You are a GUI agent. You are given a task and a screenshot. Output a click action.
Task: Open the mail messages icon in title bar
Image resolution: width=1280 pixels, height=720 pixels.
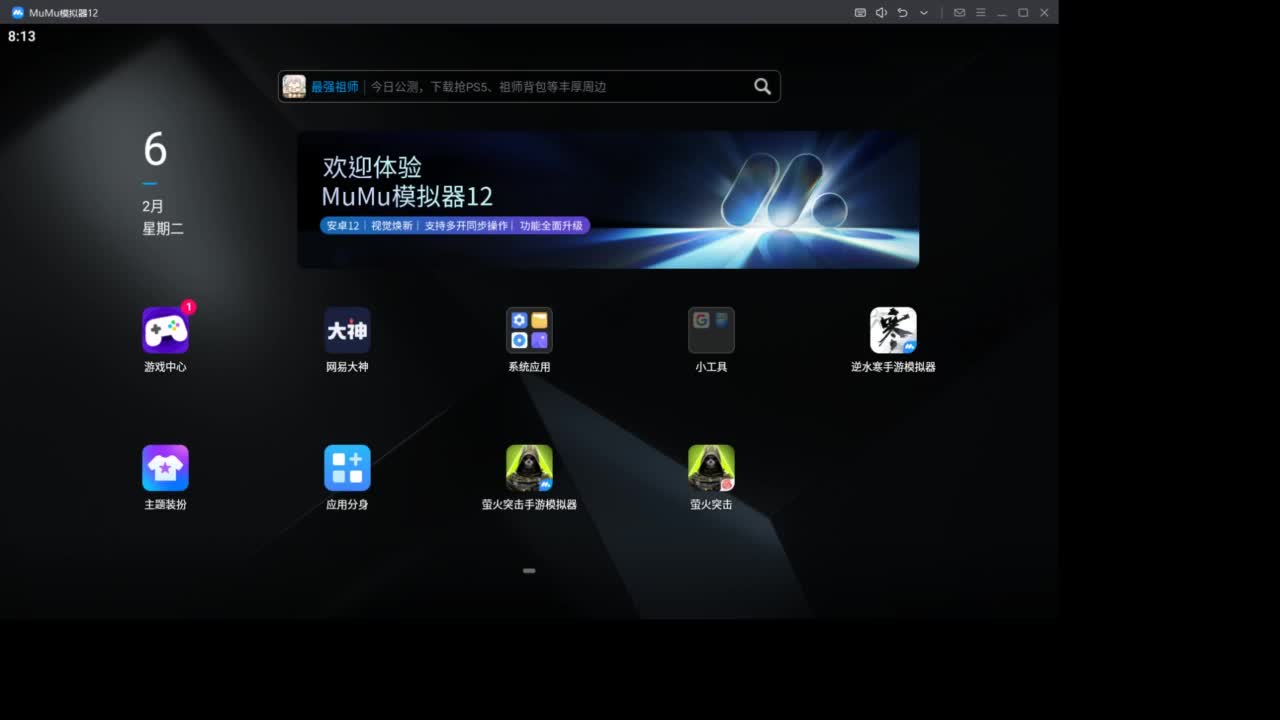[959, 12]
